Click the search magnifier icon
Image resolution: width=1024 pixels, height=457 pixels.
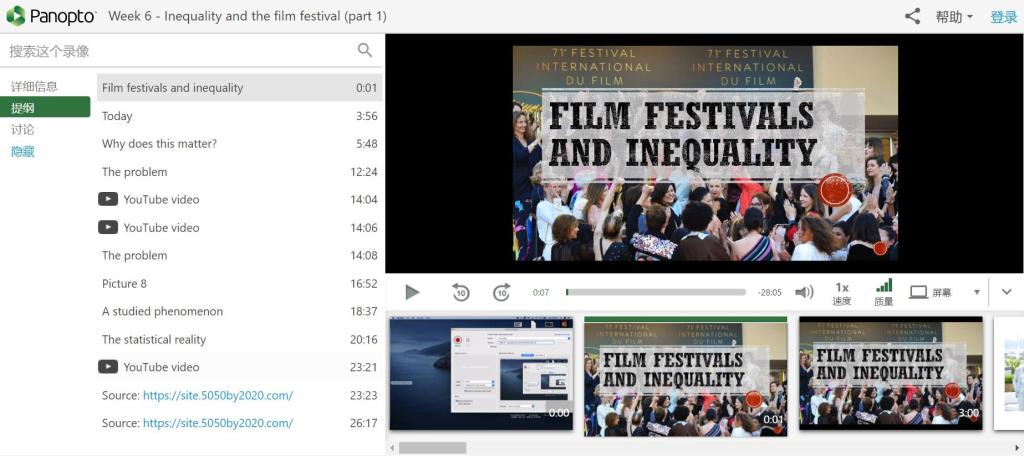tap(365, 50)
